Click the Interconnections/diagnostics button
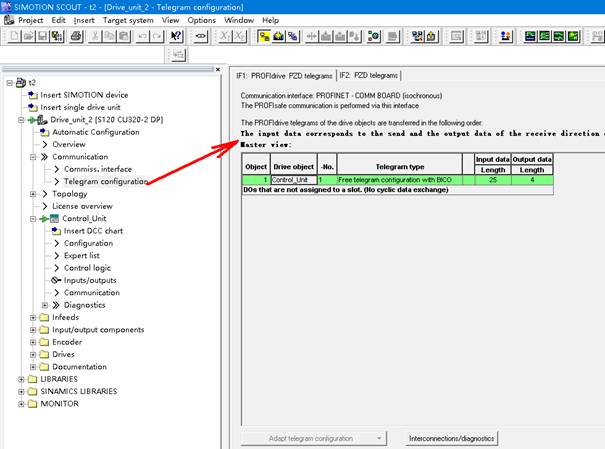 pos(452,438)
